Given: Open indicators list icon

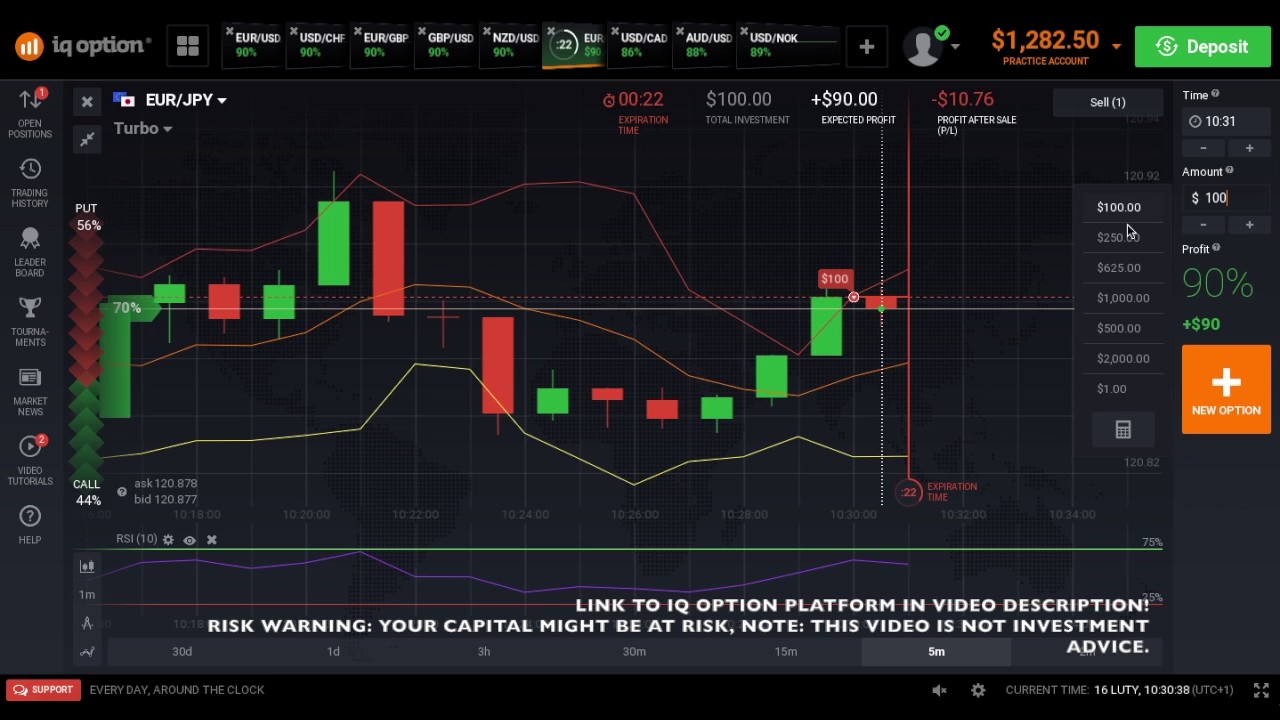Looking at the screenshot, I should point(87,652).
